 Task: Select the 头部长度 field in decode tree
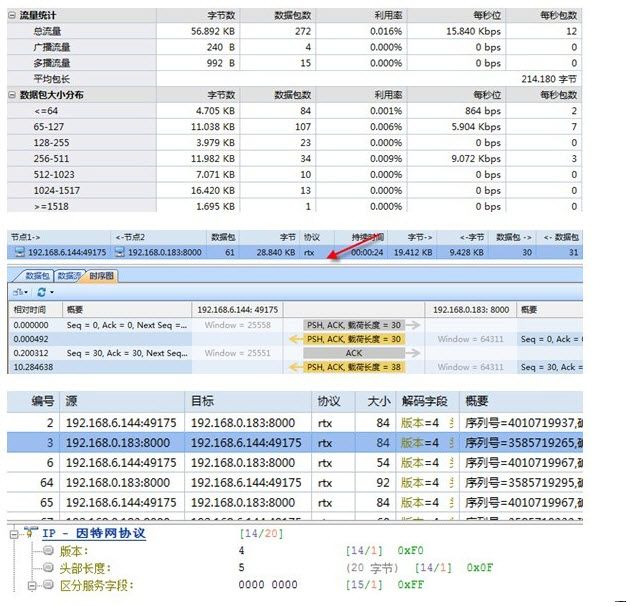click(x=85, y=568)
